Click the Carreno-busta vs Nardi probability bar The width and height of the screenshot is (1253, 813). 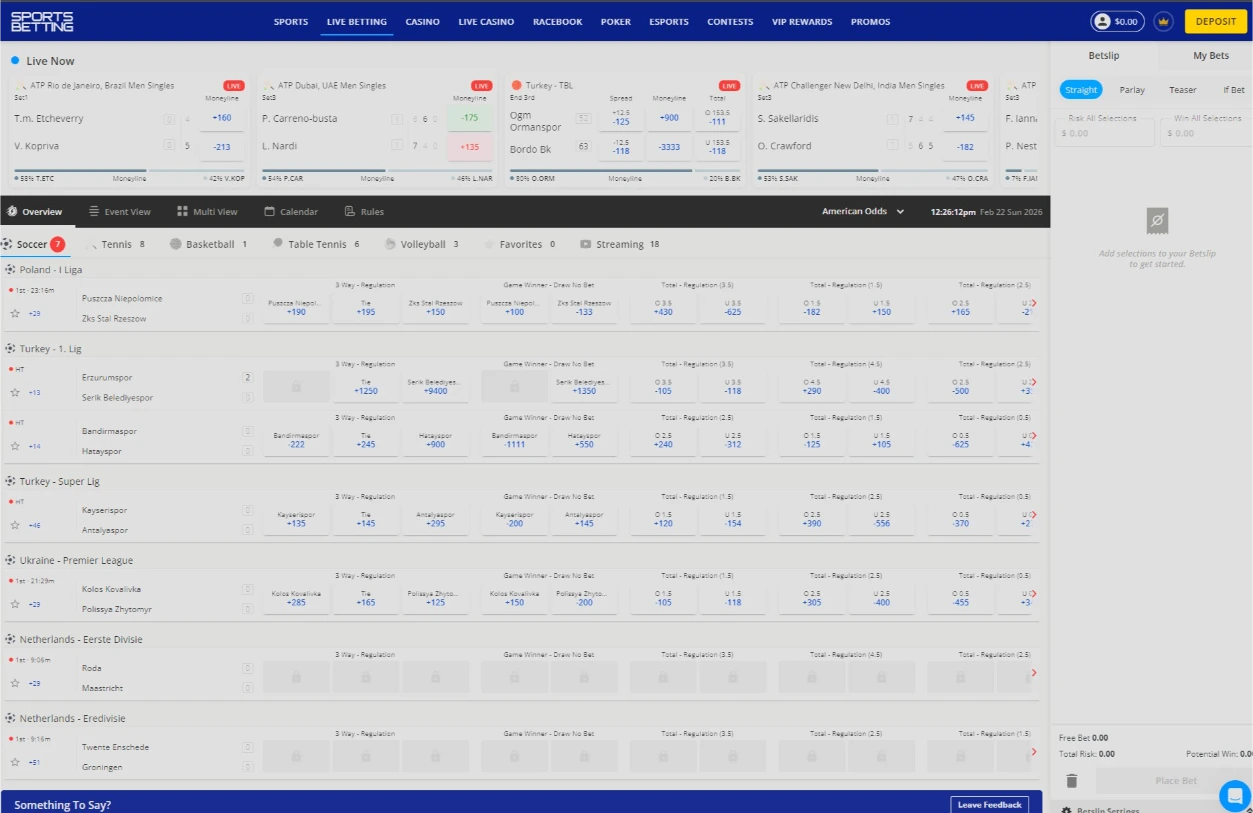tap(377, 170)
